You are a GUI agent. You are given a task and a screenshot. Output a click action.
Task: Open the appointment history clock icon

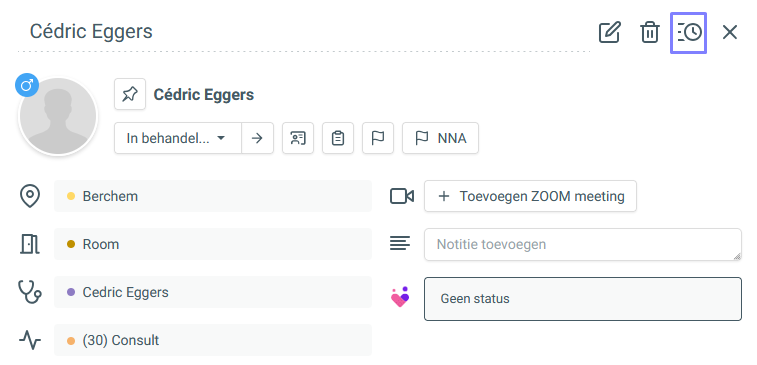tap(688, 33)
